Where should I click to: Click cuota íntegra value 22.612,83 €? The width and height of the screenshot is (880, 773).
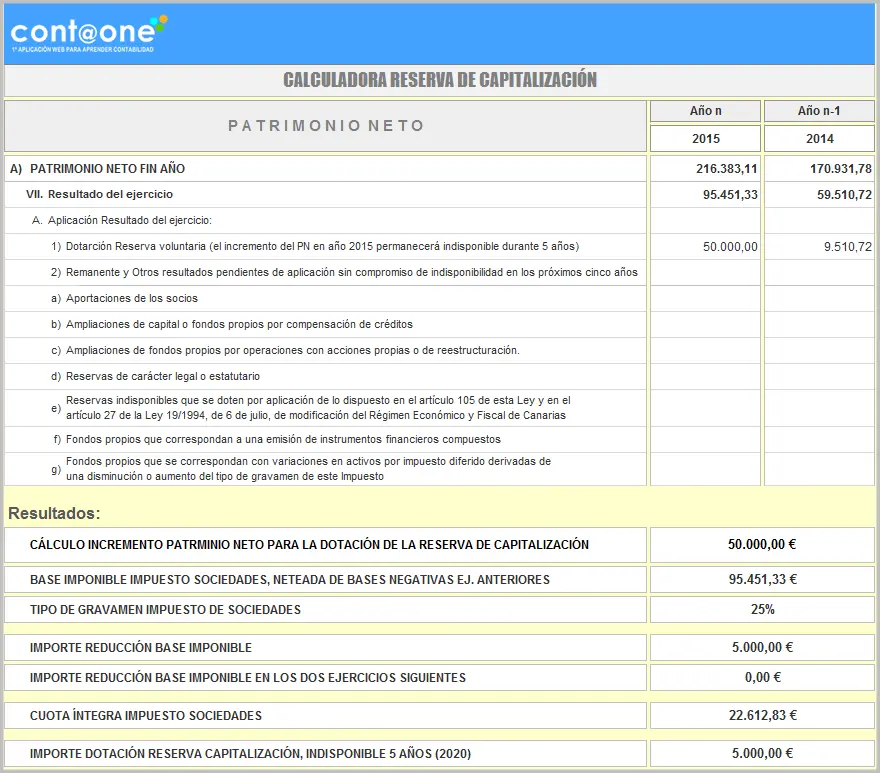pyautogui.click(x=762, y=716)
